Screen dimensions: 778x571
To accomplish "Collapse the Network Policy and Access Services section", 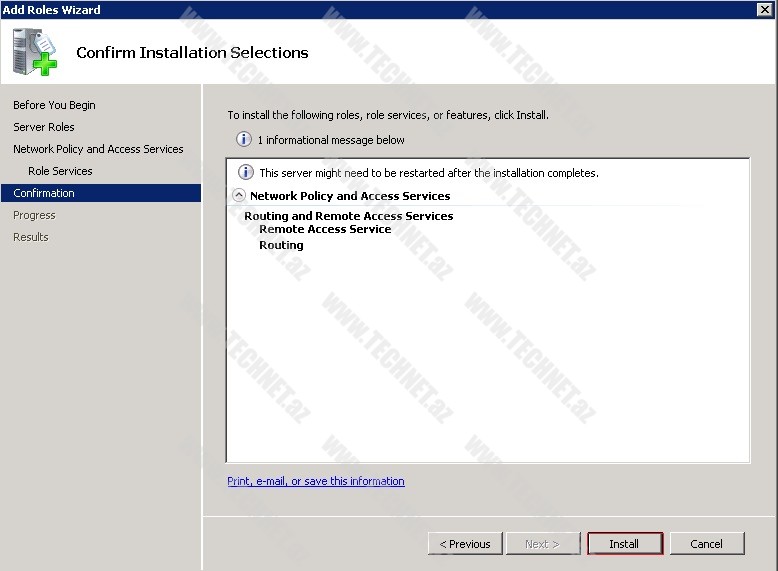I will click(x=239, y=196).
